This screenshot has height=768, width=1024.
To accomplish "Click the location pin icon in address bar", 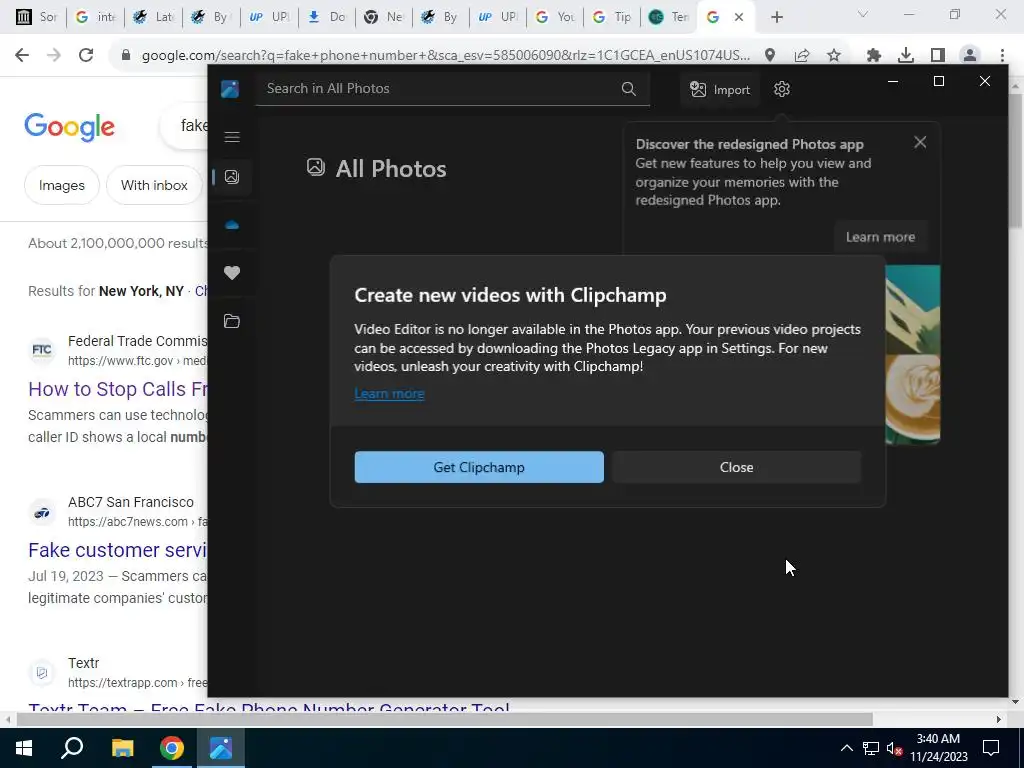I will point(770,56).
